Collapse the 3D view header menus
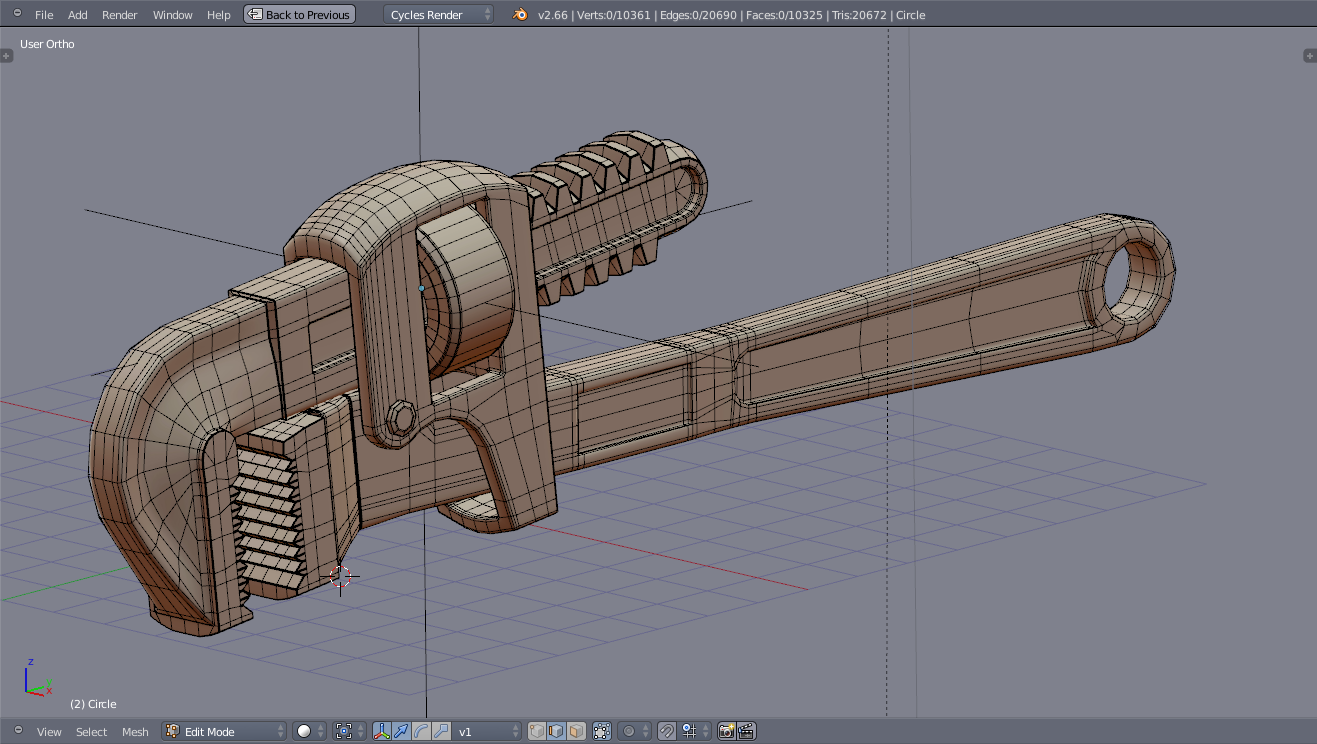 [17, 730]
